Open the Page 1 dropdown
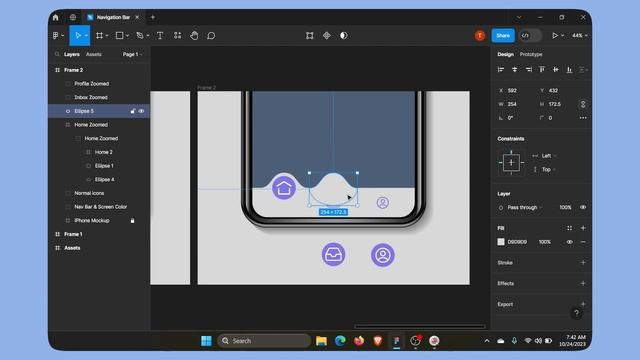 132,54
